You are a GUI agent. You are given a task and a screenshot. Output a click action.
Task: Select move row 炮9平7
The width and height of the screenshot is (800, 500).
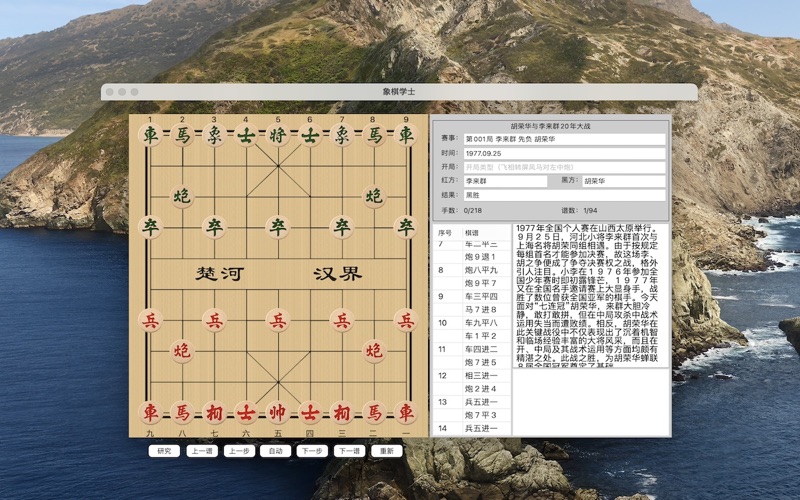pyautogui.click(x=472, y=283)
